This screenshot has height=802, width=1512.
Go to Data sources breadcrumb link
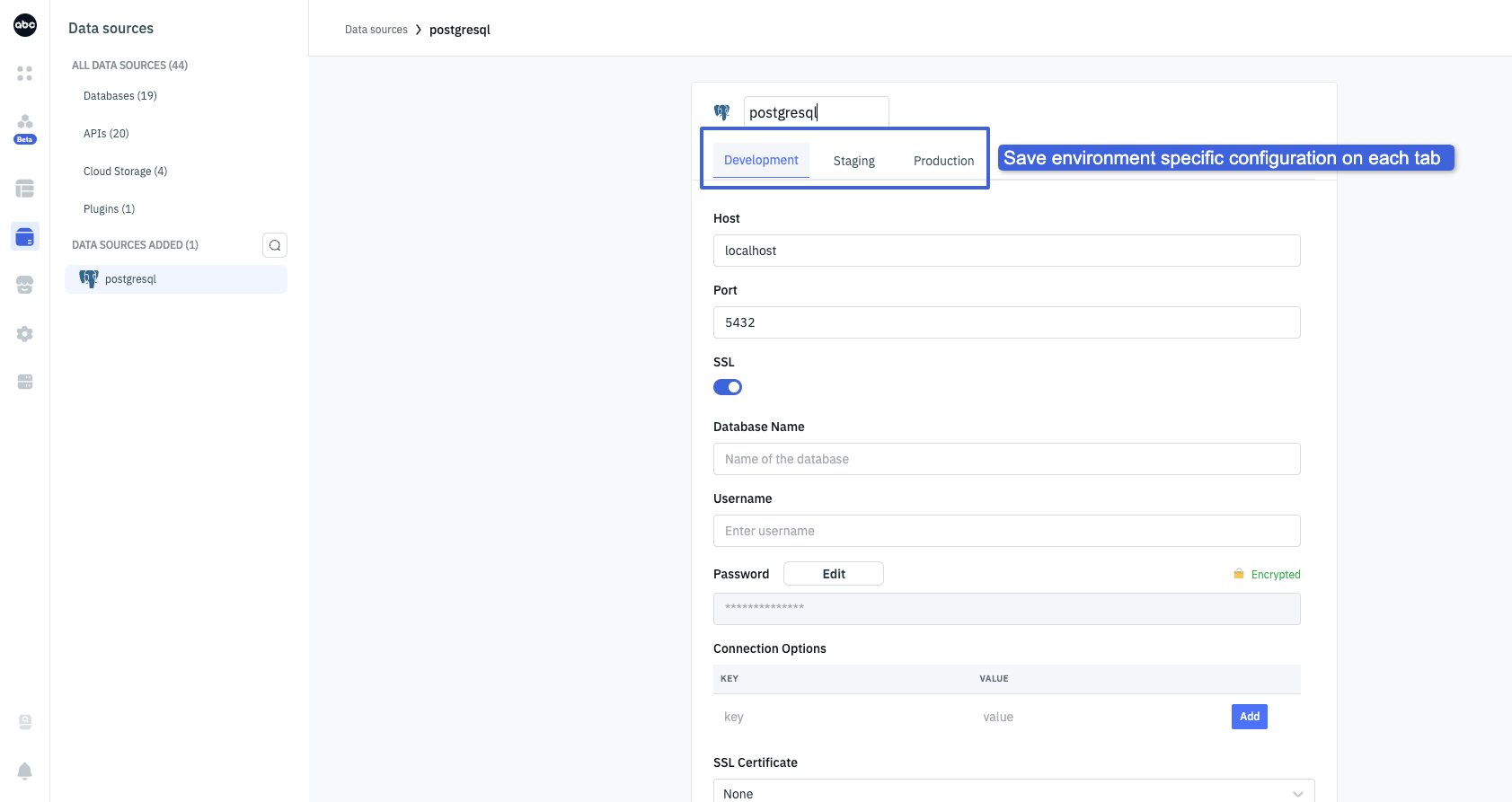[376, 30]
